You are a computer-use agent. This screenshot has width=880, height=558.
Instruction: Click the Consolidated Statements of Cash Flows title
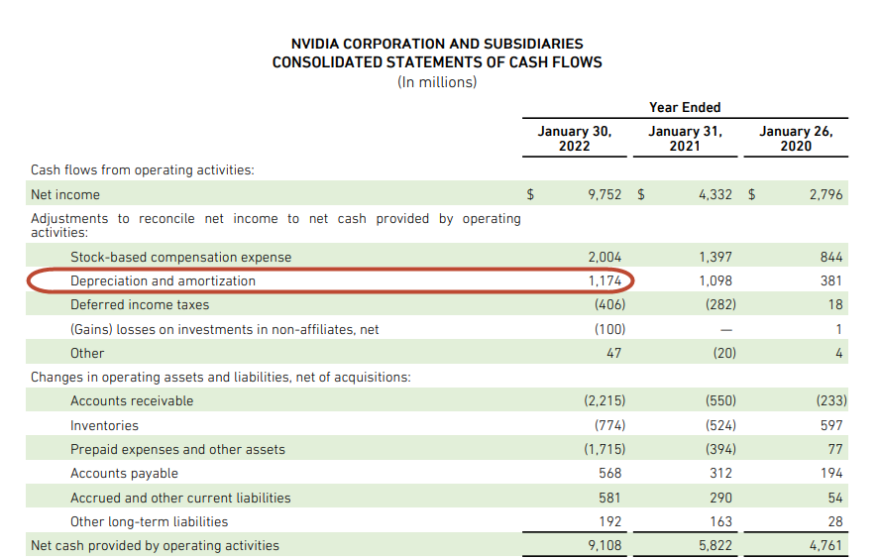[x=437, y=62]
